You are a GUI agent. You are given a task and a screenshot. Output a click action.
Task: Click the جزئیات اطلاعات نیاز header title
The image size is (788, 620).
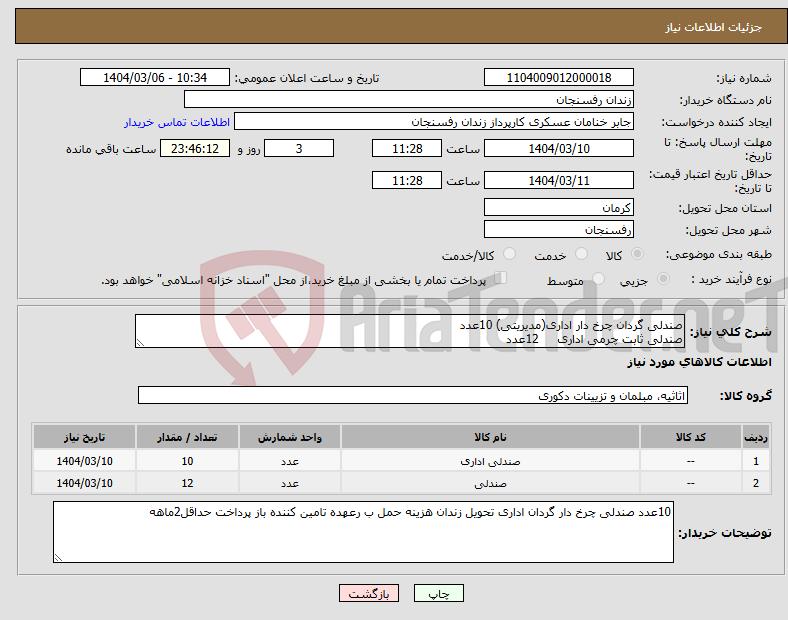click(714, 27)
